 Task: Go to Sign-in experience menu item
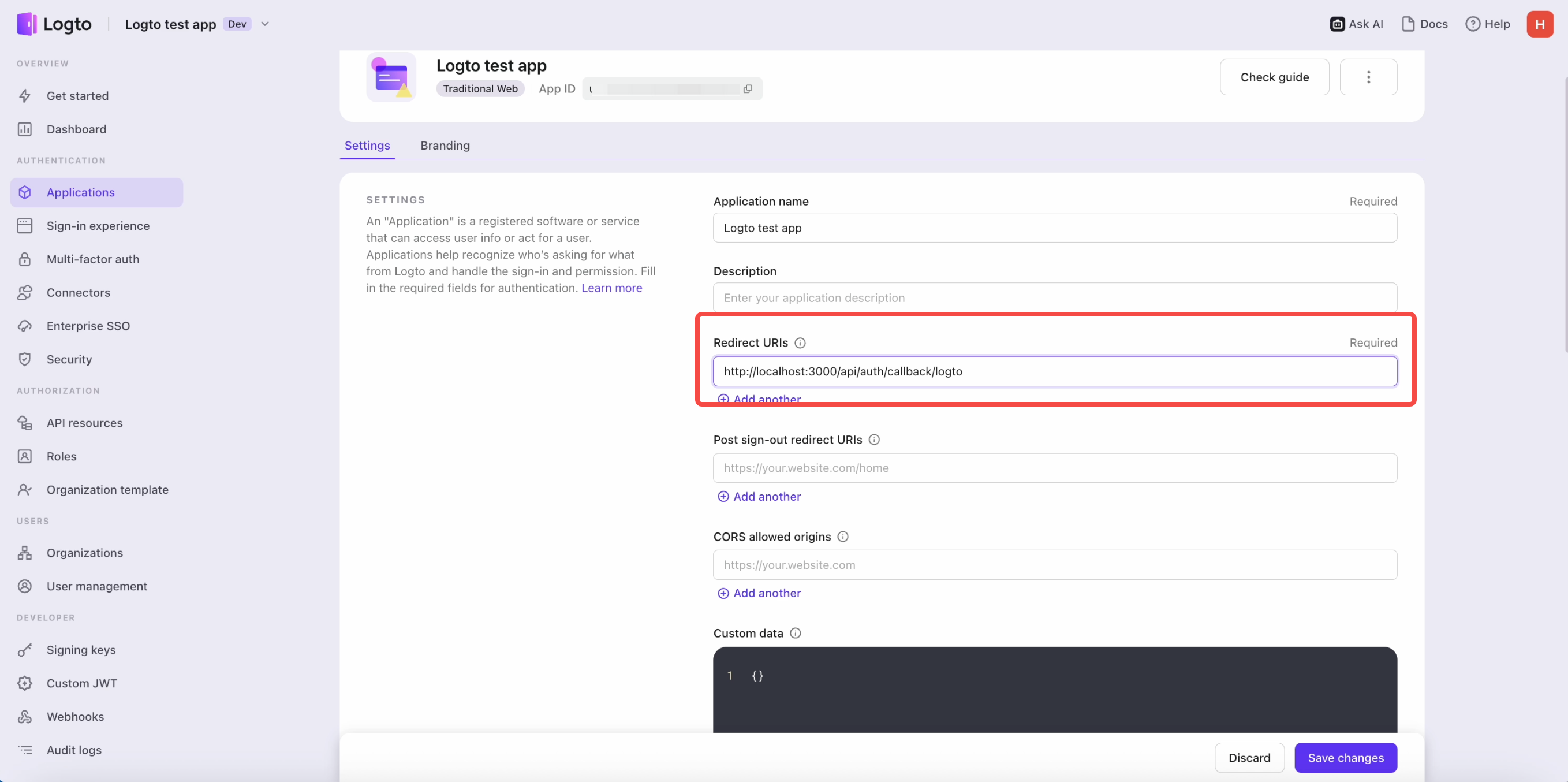point(97,225)
